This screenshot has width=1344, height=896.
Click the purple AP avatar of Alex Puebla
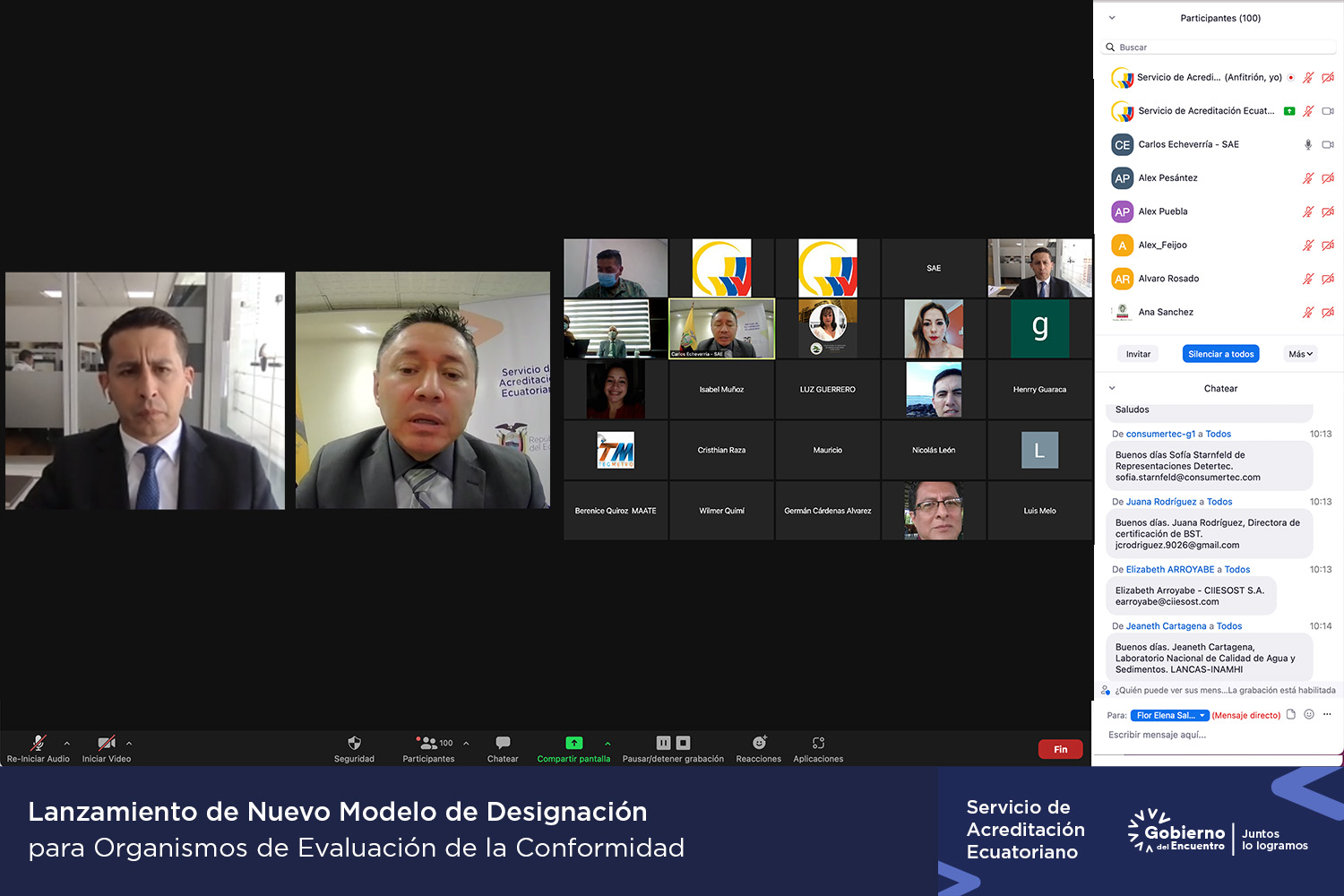click(x=1122, y=211)
